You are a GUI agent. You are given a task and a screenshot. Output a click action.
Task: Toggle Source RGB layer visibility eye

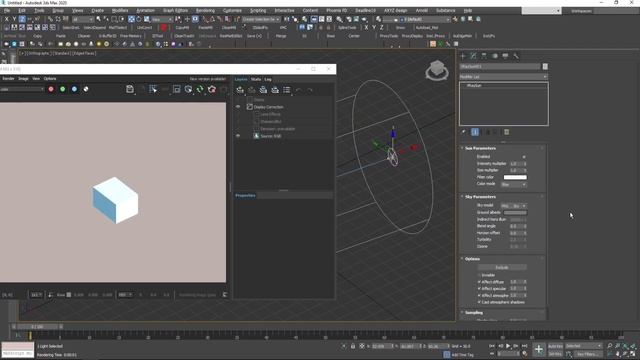tap(238, 136)
